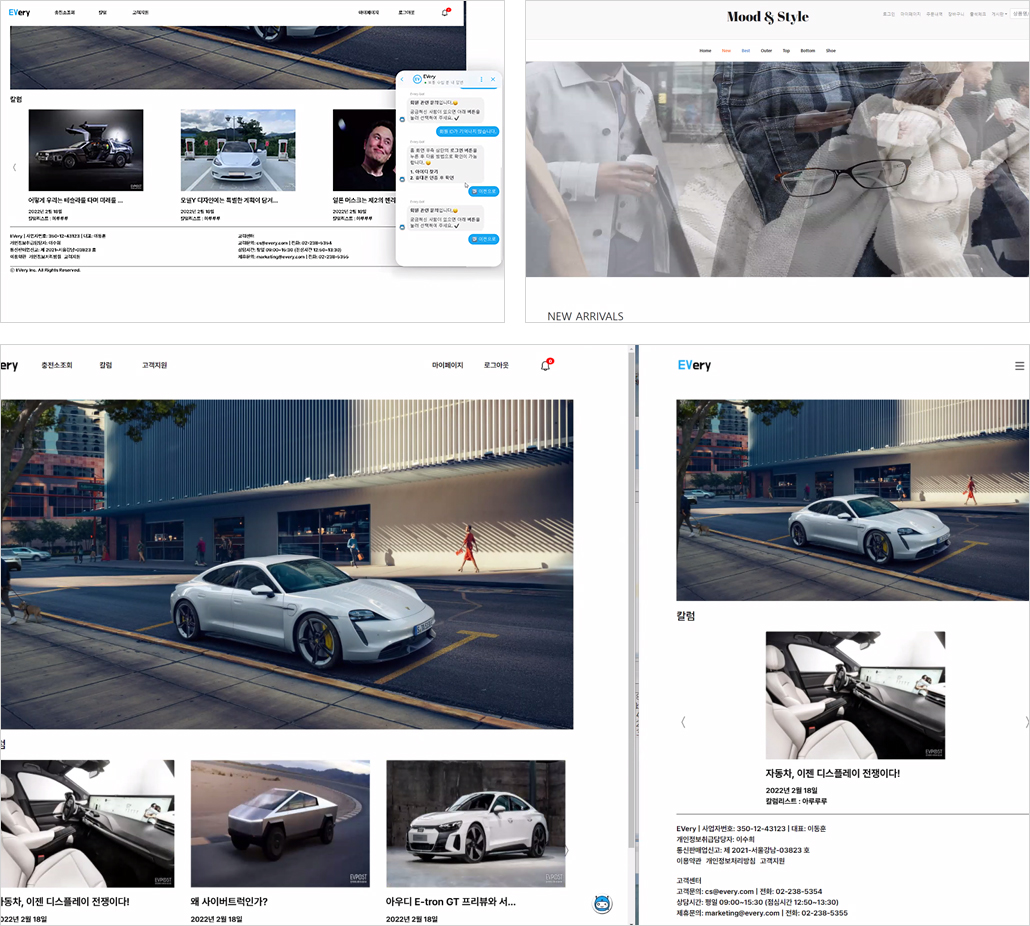Open the hamburger menu on the mobile EVery page
The width and height of the screenshot is (1030, 926).
pos(1019,366)
